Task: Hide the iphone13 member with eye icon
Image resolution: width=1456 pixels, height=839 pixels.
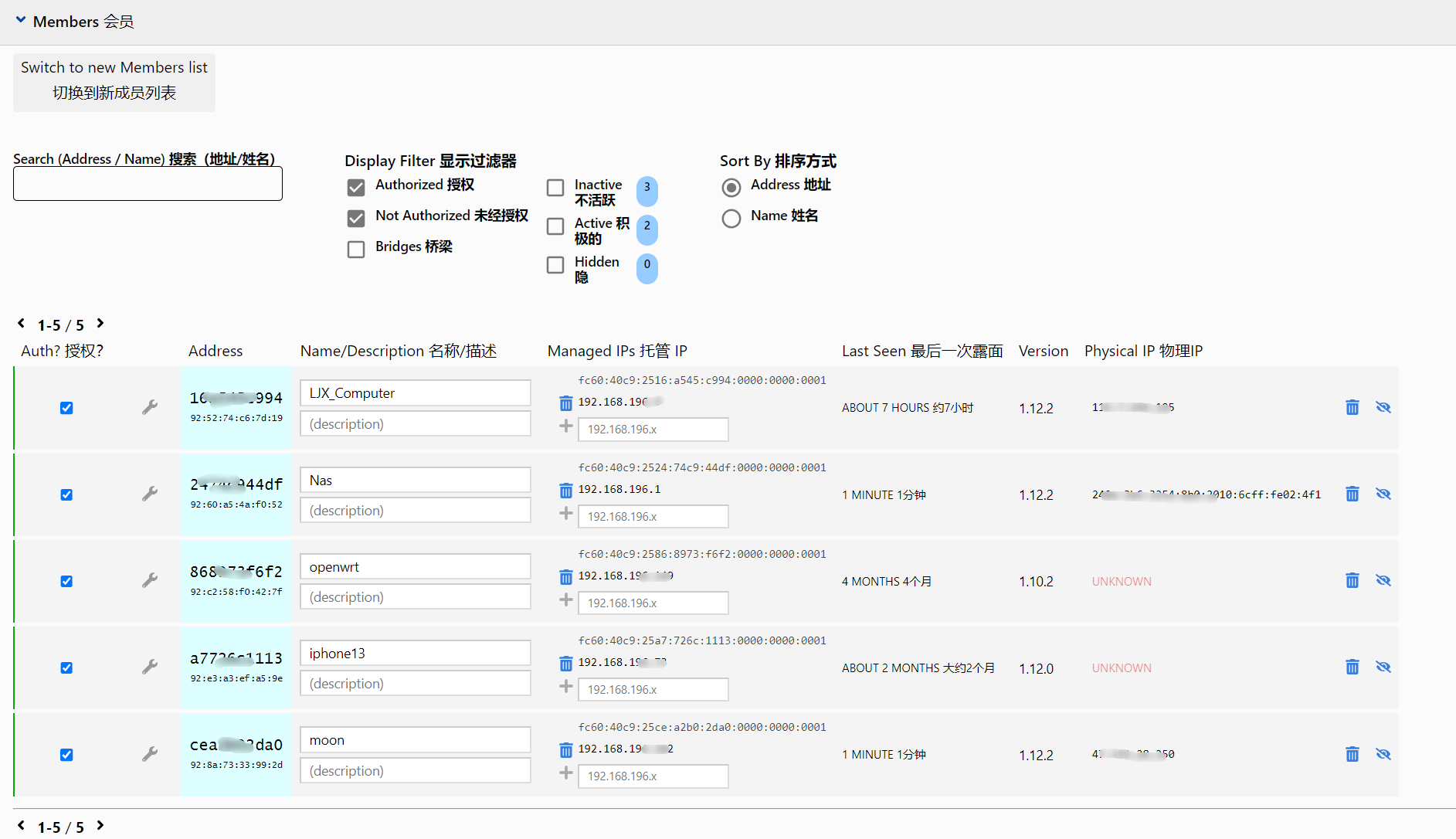Action: [1383, 667]
